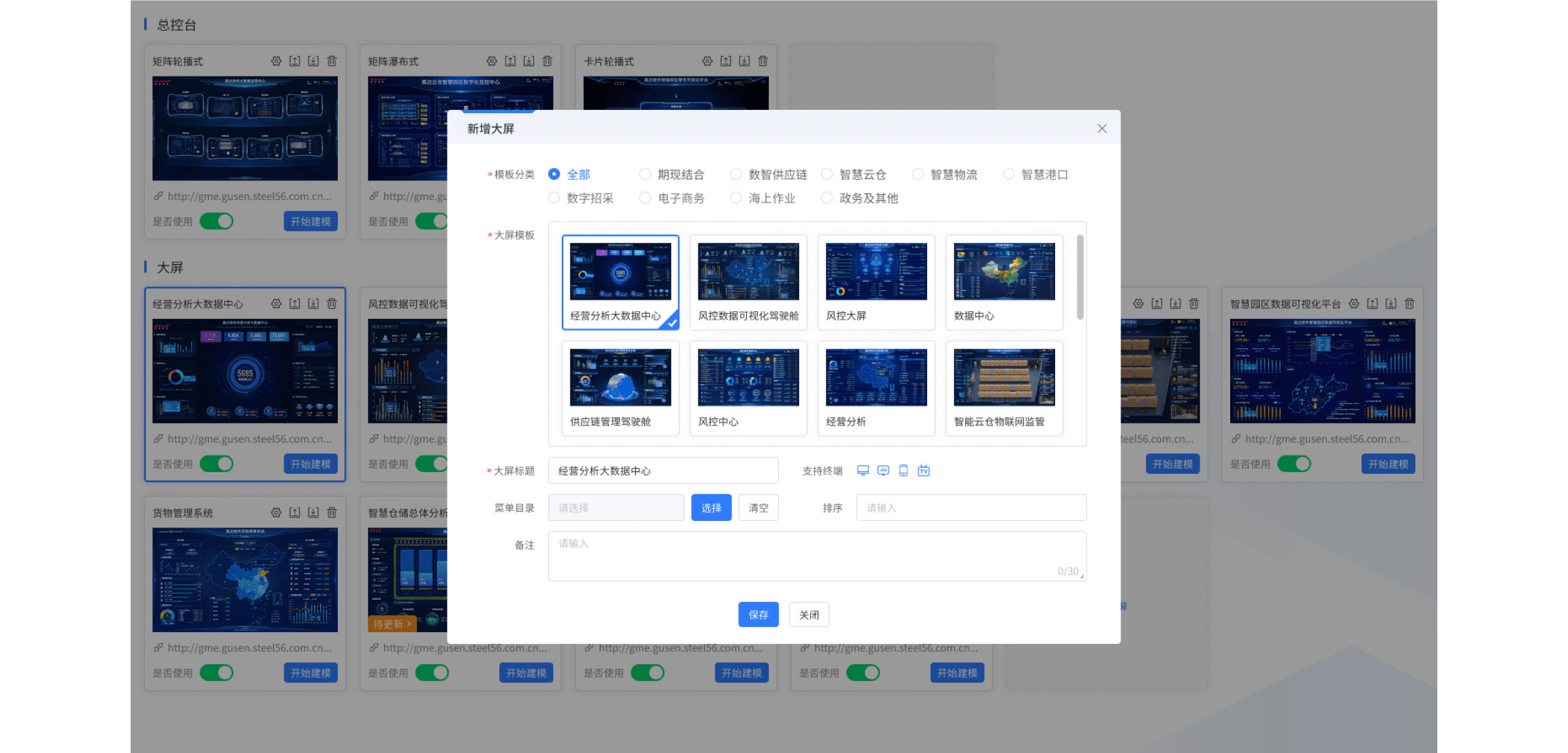Toggle 是否使用 switch on 智慧园区数据可视化平台 card
Image resolution: width=1568 pixels, height=753 pixels.
pyautogui.click(x=1294, y=463)
